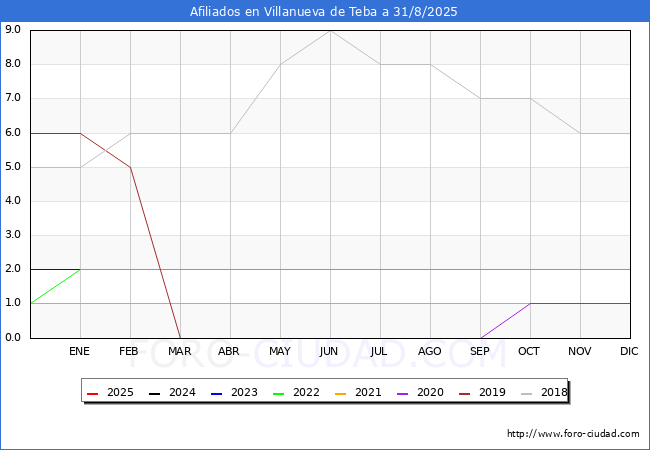Image resolution: width=650 pixels, height=450 pixels.
Task: Click the NOV month label
Action: [x=580, y=351]
